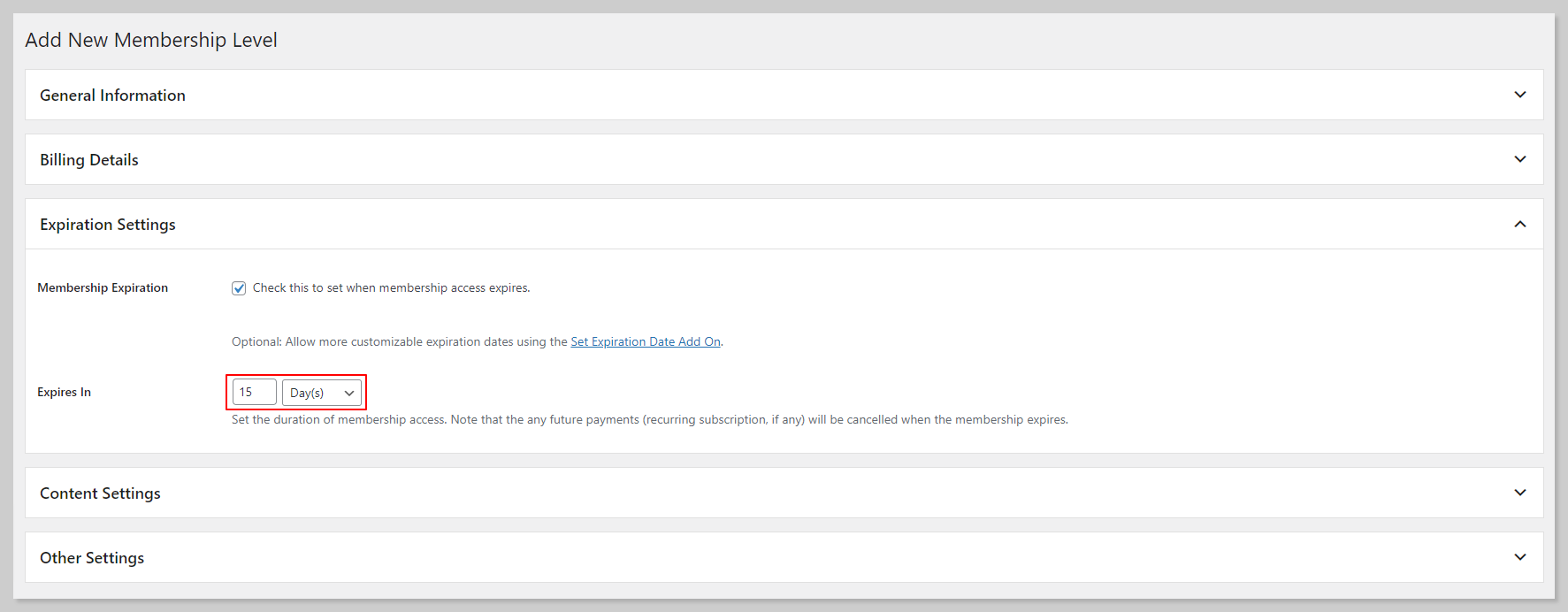Image resolution: width=1568 pixels, height=612 pixels.
Task: Click the Expires In field label
Action: (64, 393)
